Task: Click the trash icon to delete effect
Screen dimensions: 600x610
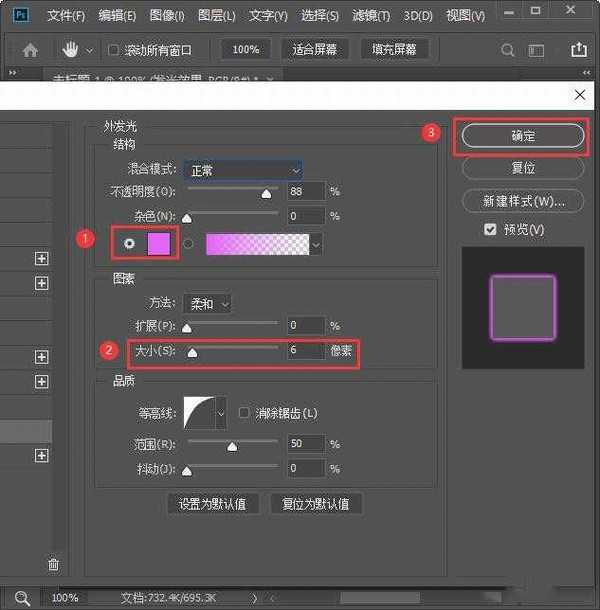Action: point(54,565)
